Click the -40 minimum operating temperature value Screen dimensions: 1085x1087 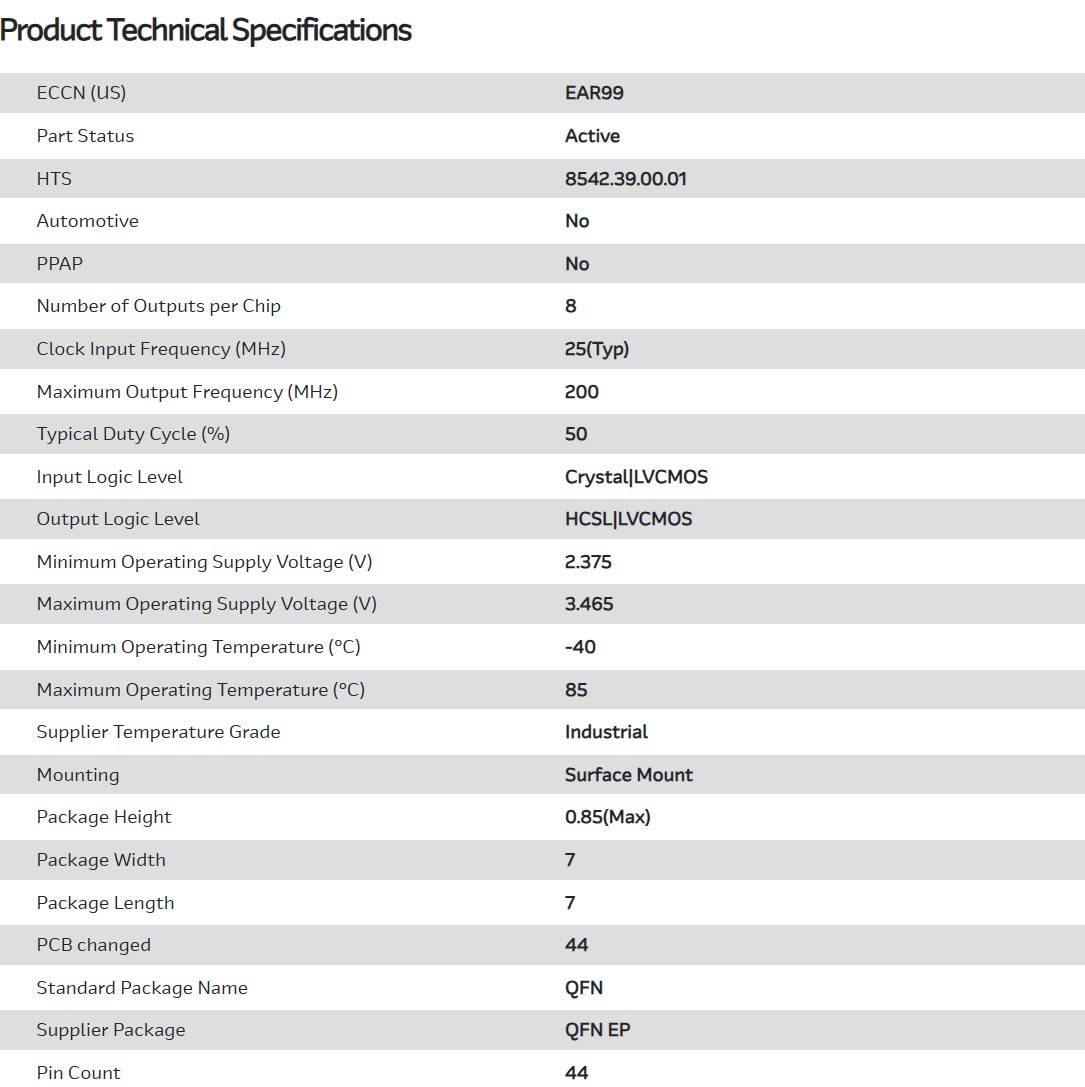click(x=580, y=647)
